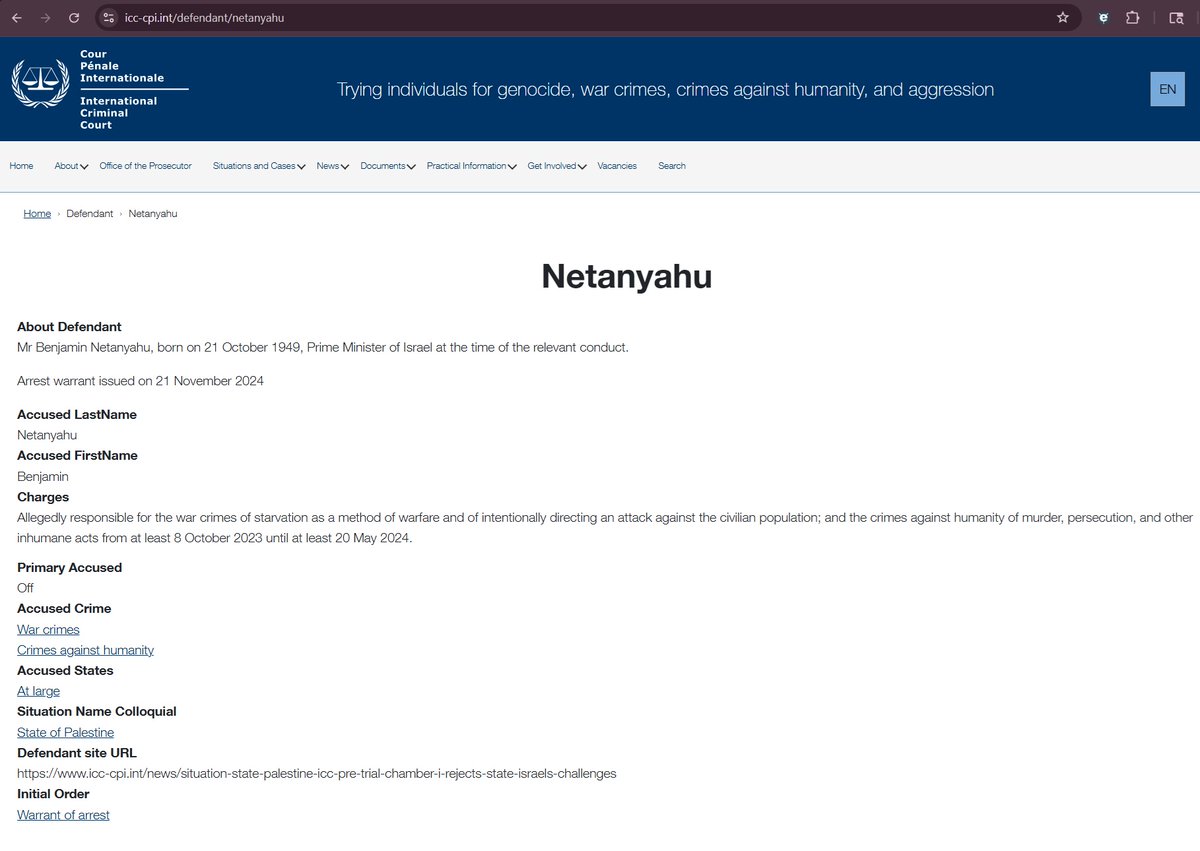This screenshot has height=851, width=1200.
Task: Click the About Defendant label
Action: (69, 327)
